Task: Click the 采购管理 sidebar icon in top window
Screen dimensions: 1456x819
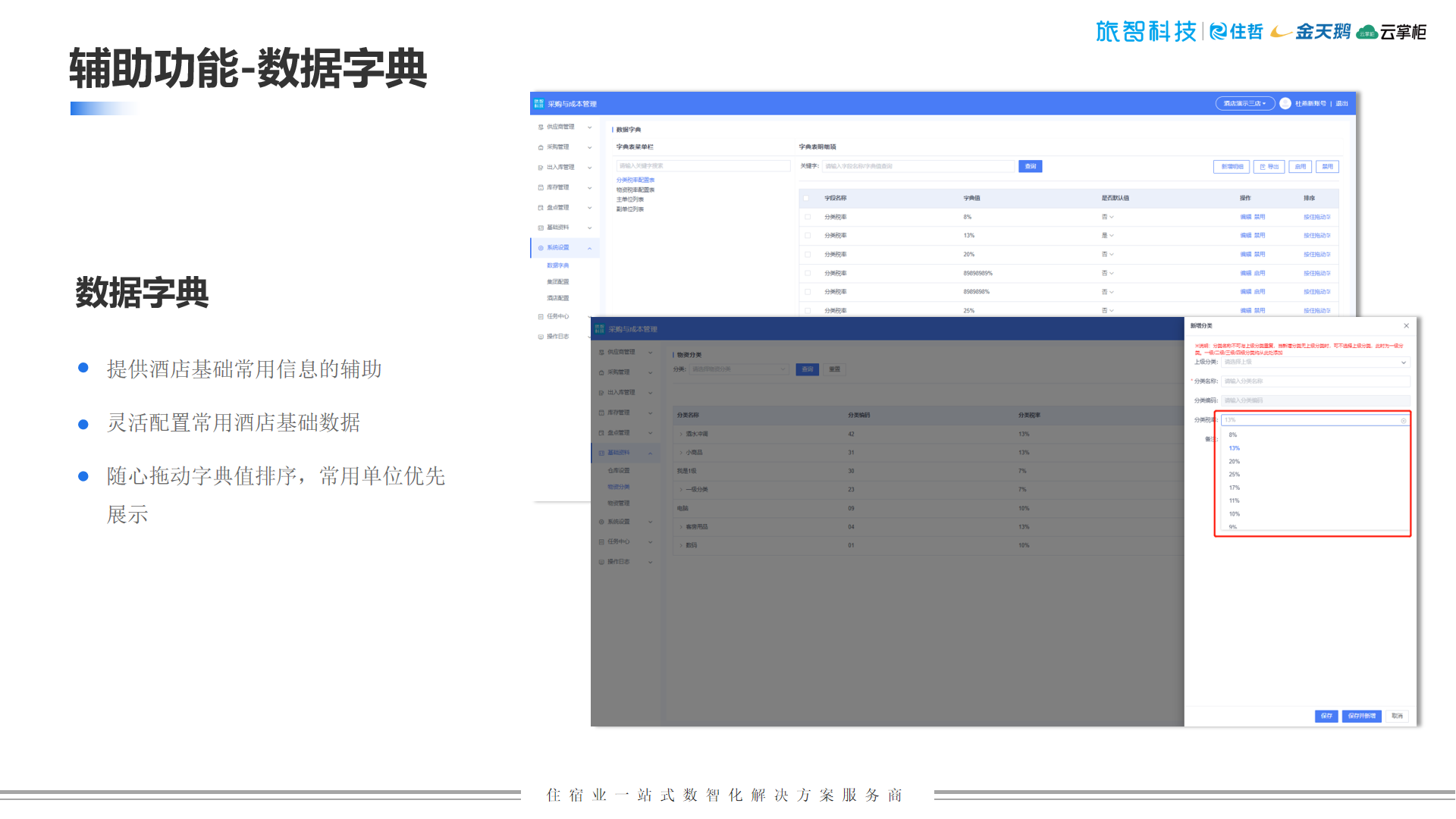Action: click(541, 147)
